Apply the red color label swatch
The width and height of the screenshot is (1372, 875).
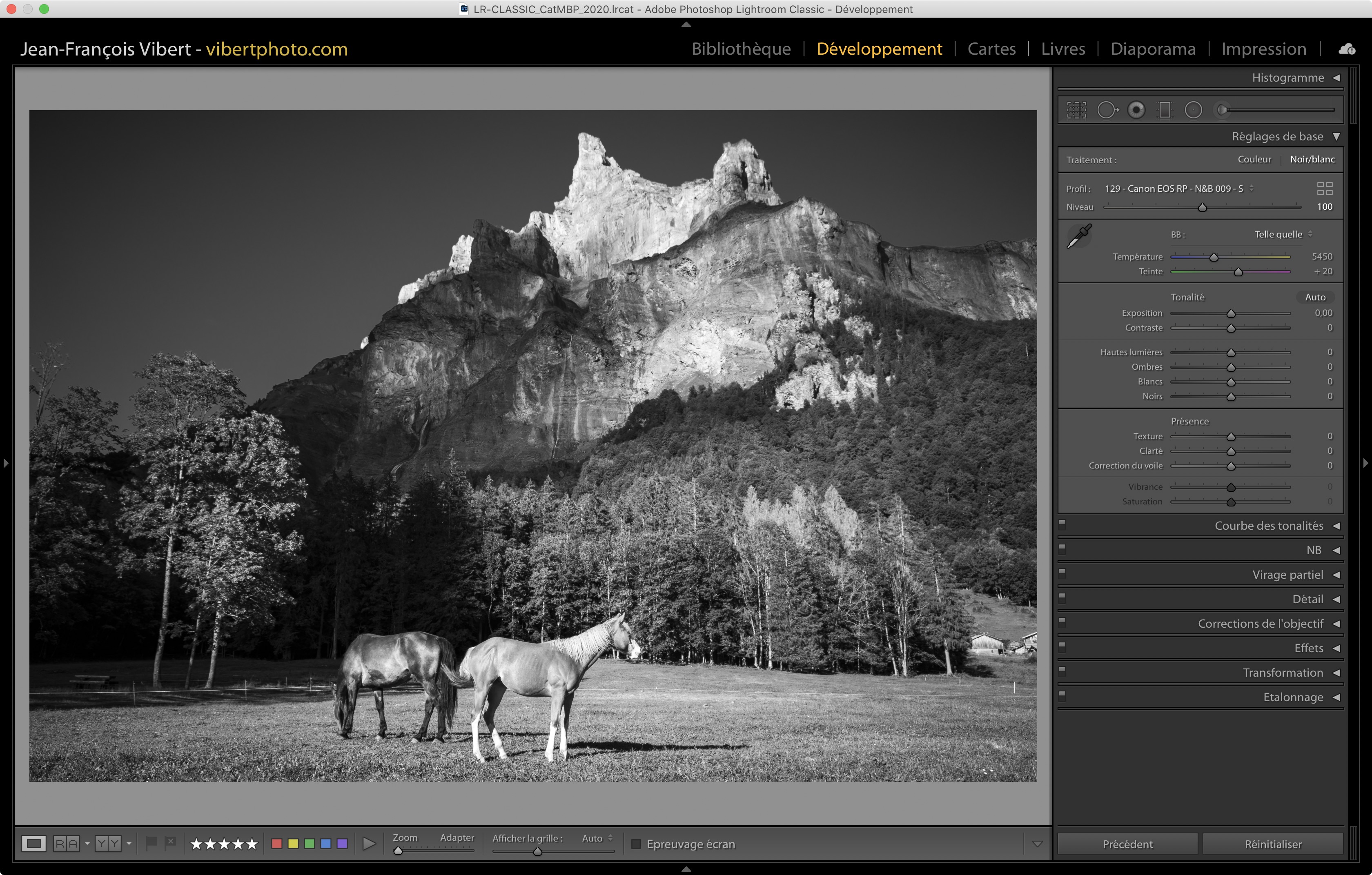coord(277,844)
